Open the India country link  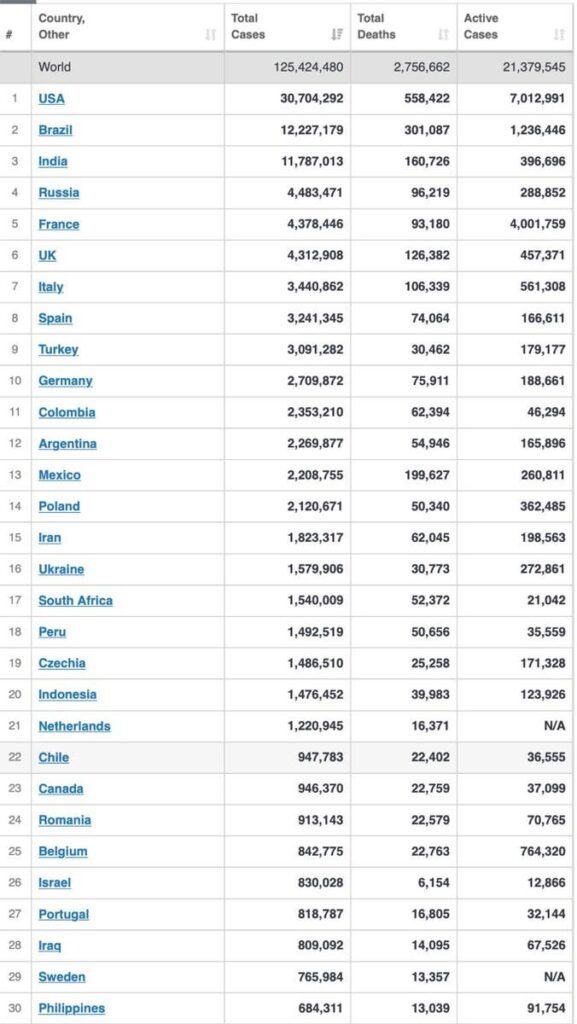[x=53, y=161]
